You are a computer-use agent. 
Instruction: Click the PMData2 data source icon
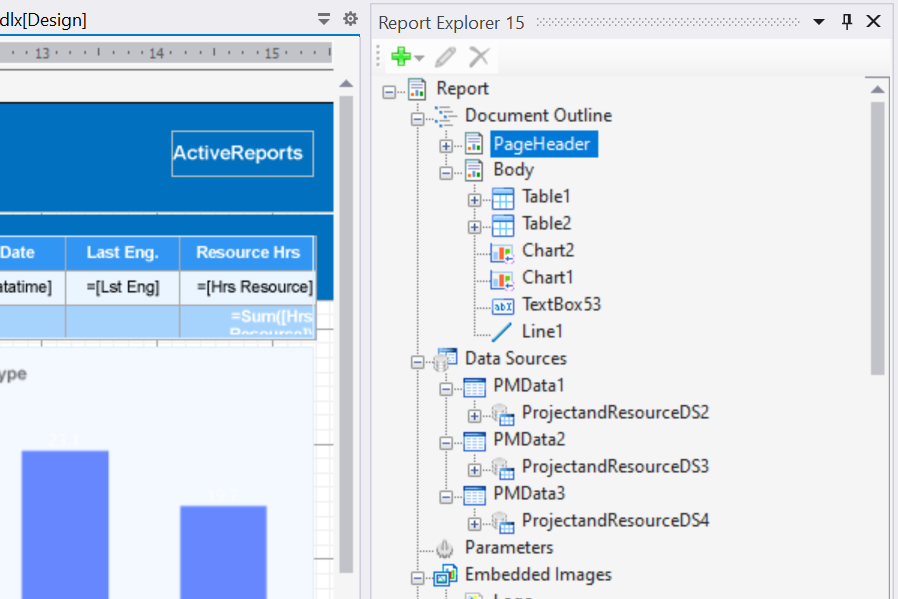(474, 441)
